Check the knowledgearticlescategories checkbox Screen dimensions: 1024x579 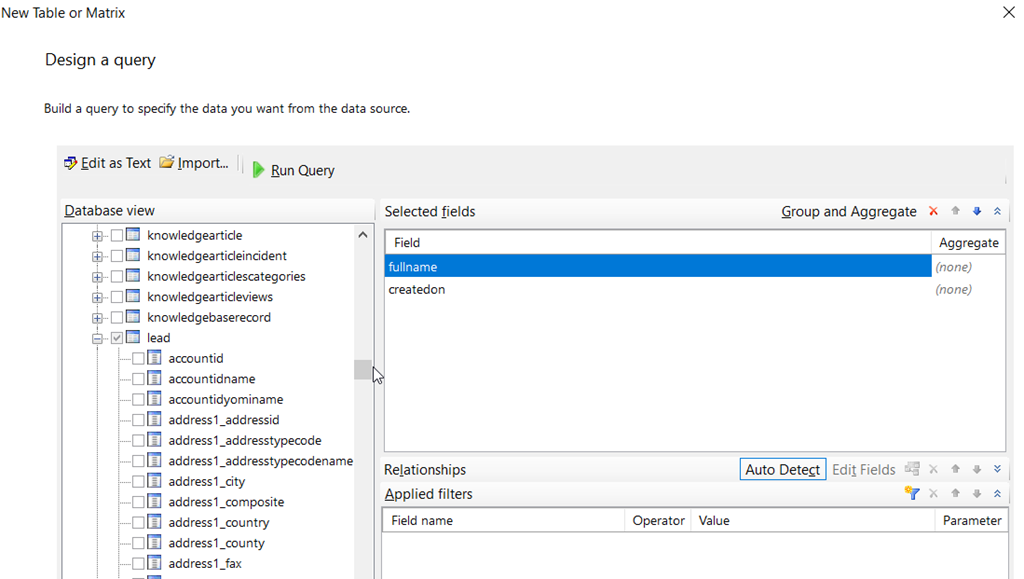pos(117,276)
